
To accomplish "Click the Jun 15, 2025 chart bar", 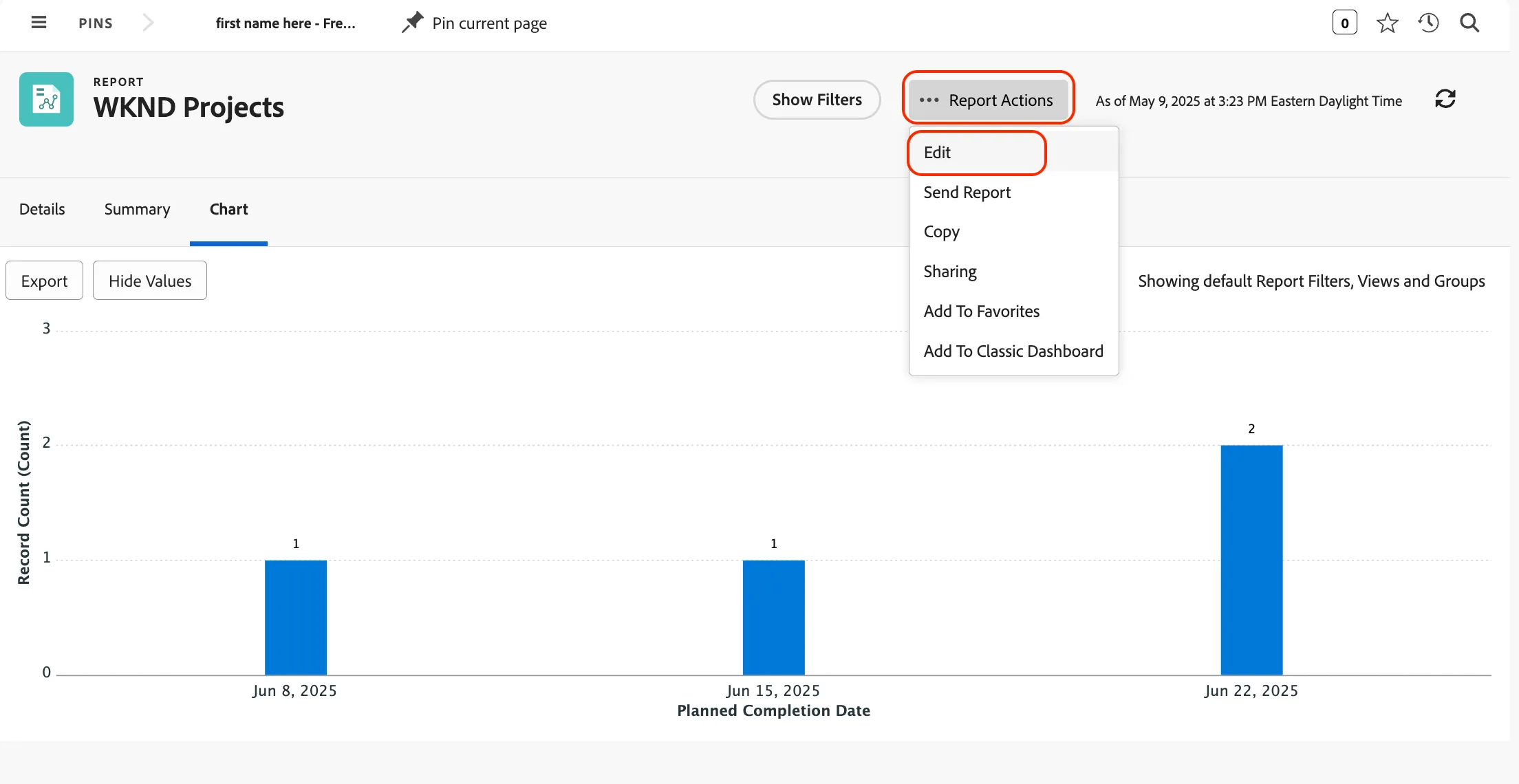I will point(773,618).
